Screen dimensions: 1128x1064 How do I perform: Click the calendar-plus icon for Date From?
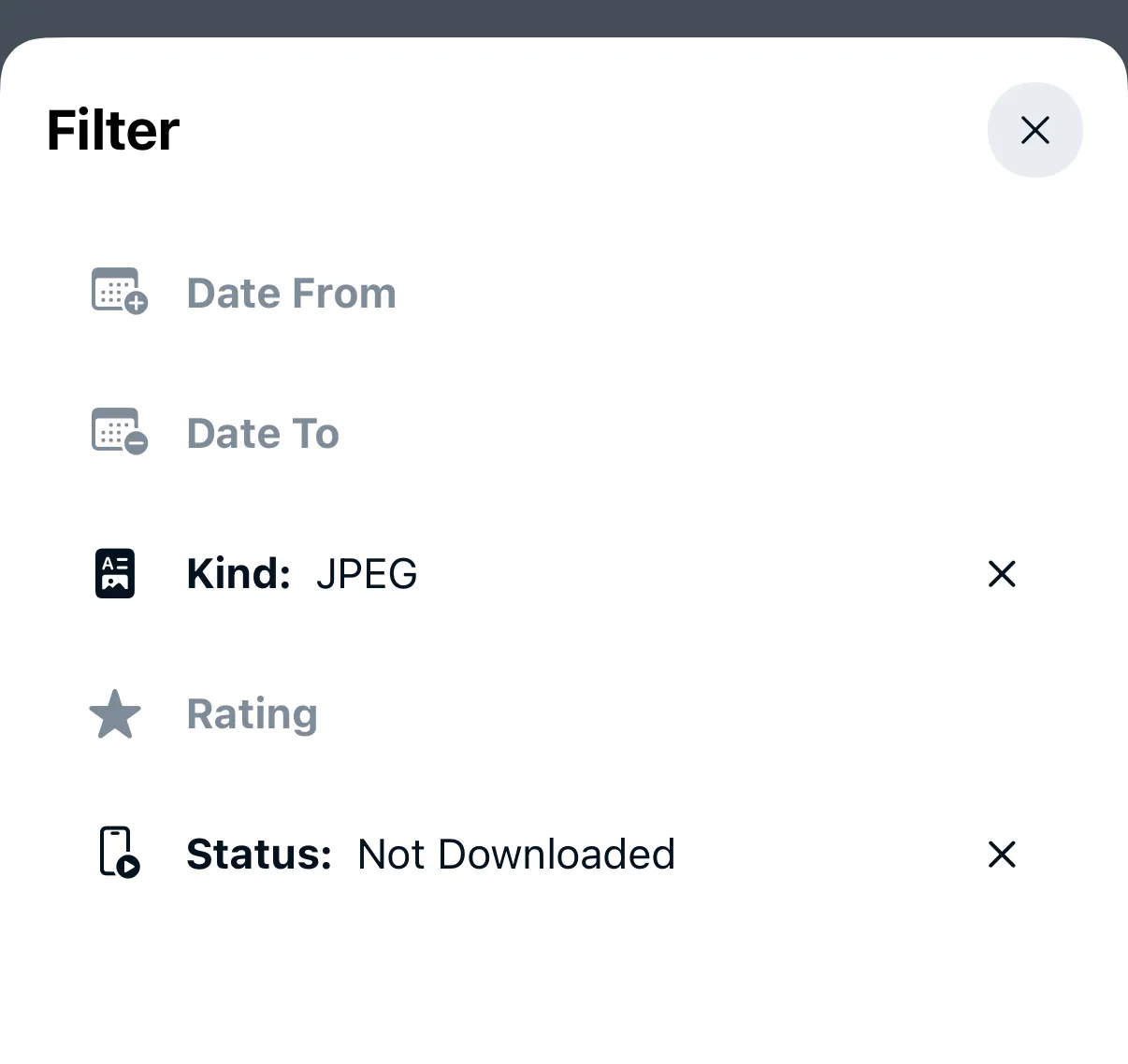pyautogui.click(x=119, y=292)
